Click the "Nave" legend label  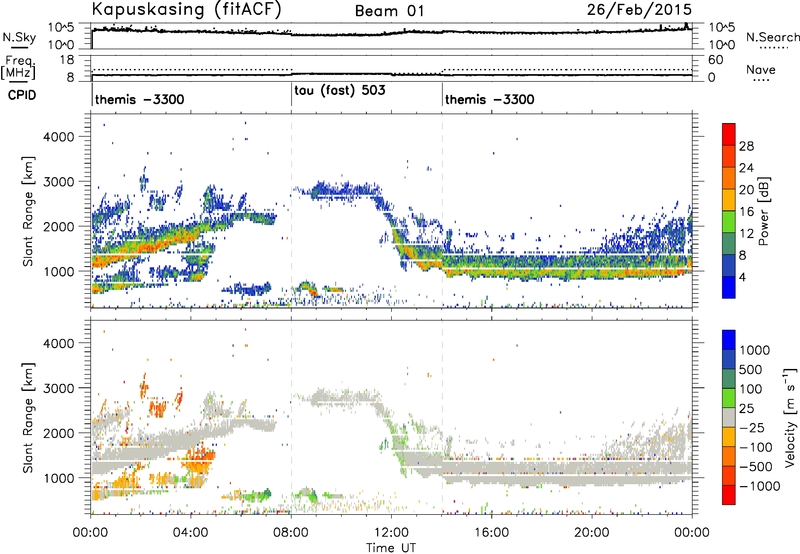[761, 70]
